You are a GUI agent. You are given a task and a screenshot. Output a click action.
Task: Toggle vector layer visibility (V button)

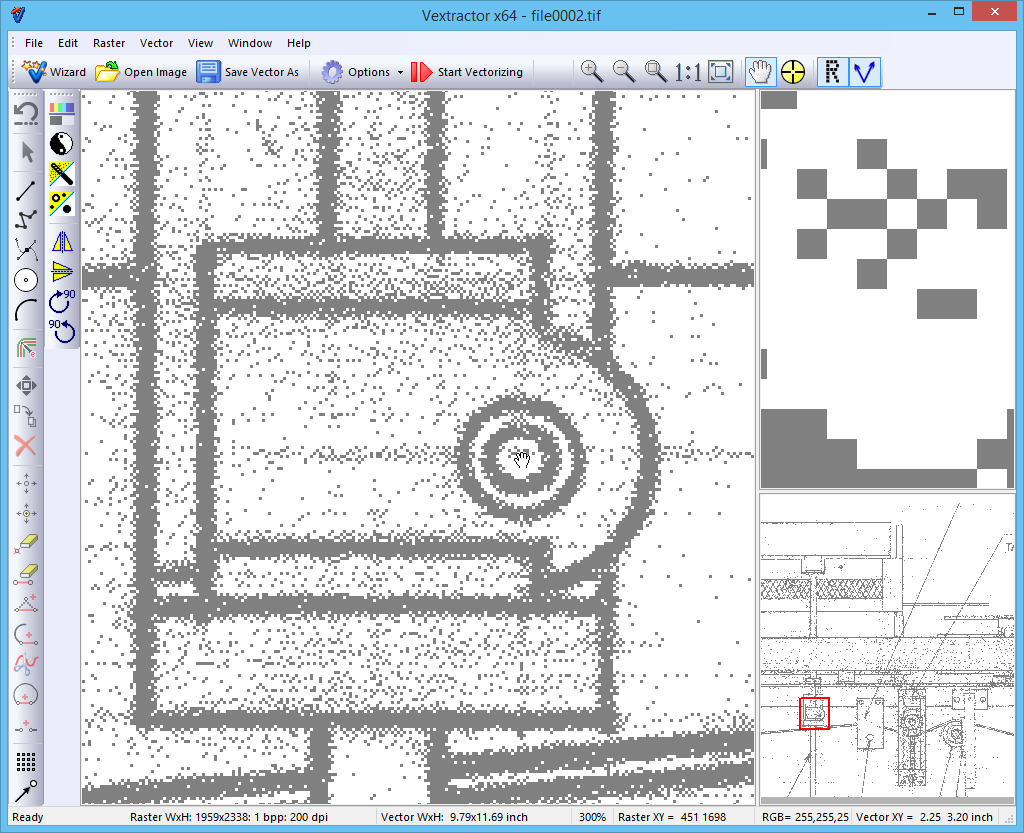click(864, 71)
